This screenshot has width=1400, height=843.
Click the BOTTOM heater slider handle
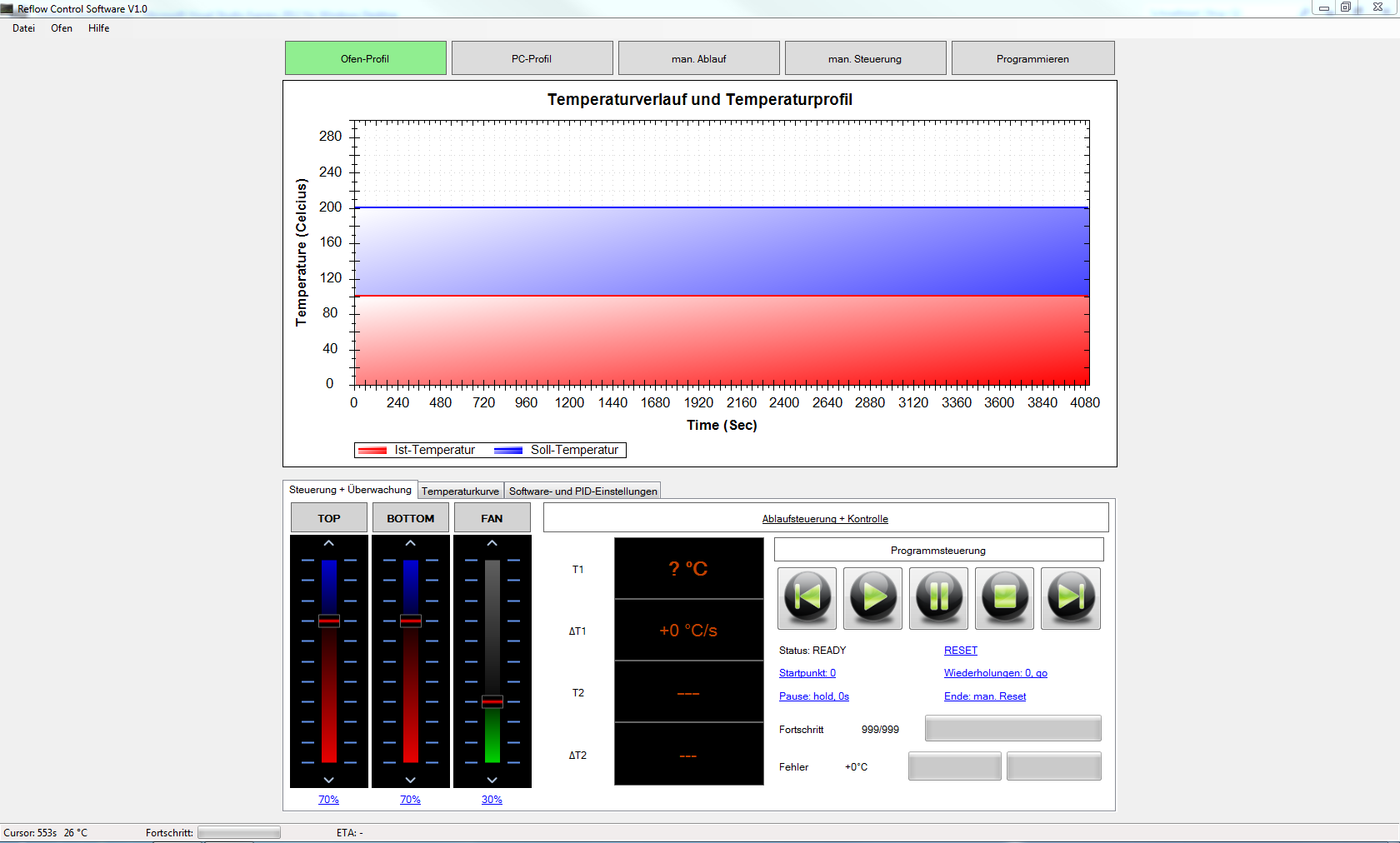coord(411,621)
